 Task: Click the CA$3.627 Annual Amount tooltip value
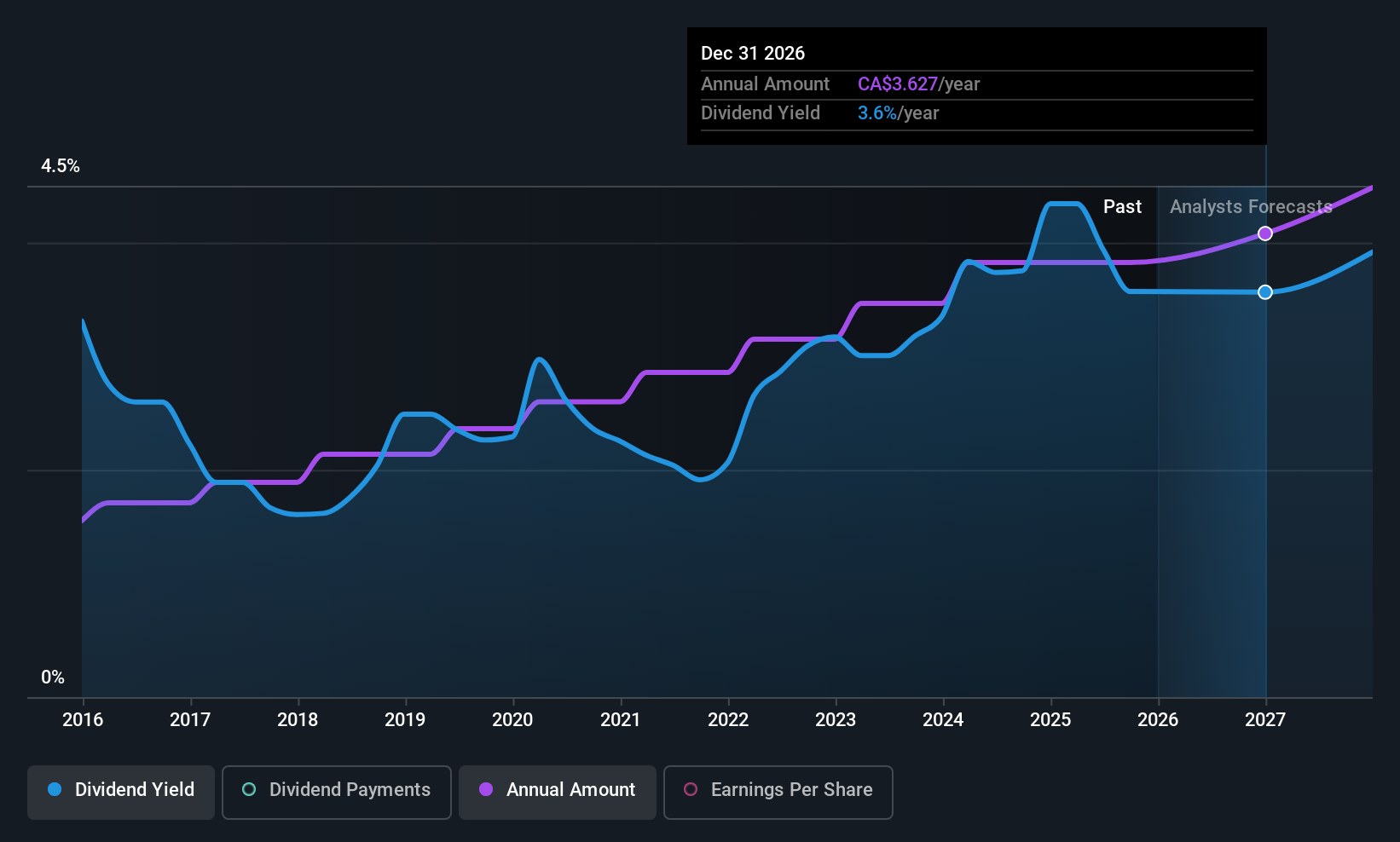pos(898,84)
